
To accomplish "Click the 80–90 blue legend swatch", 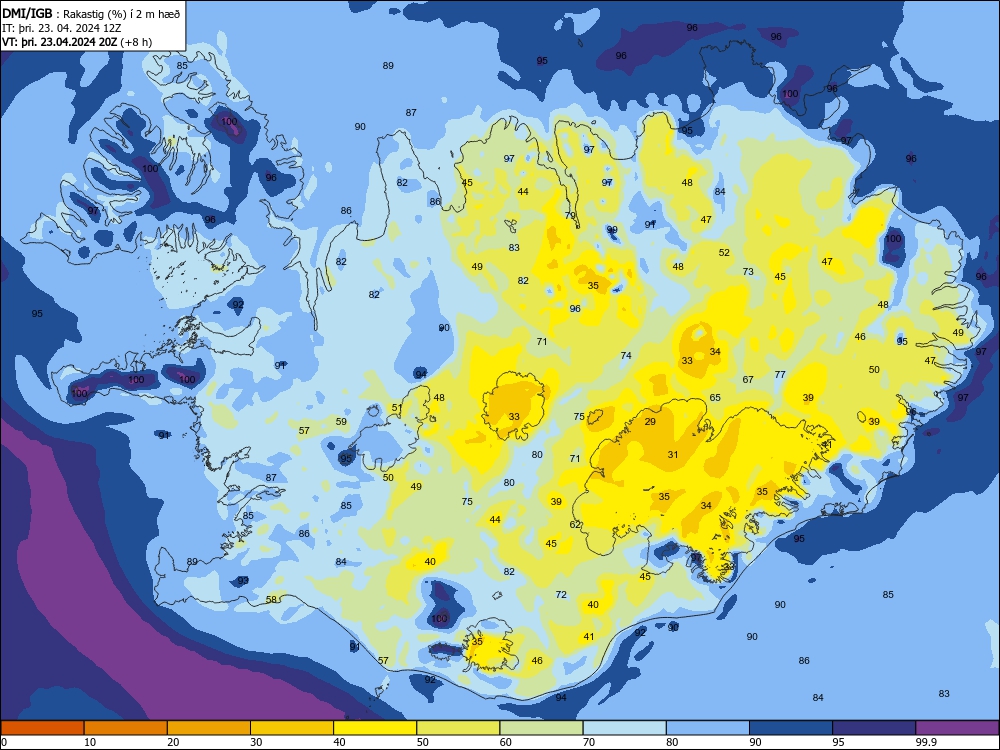I will 708,728.
